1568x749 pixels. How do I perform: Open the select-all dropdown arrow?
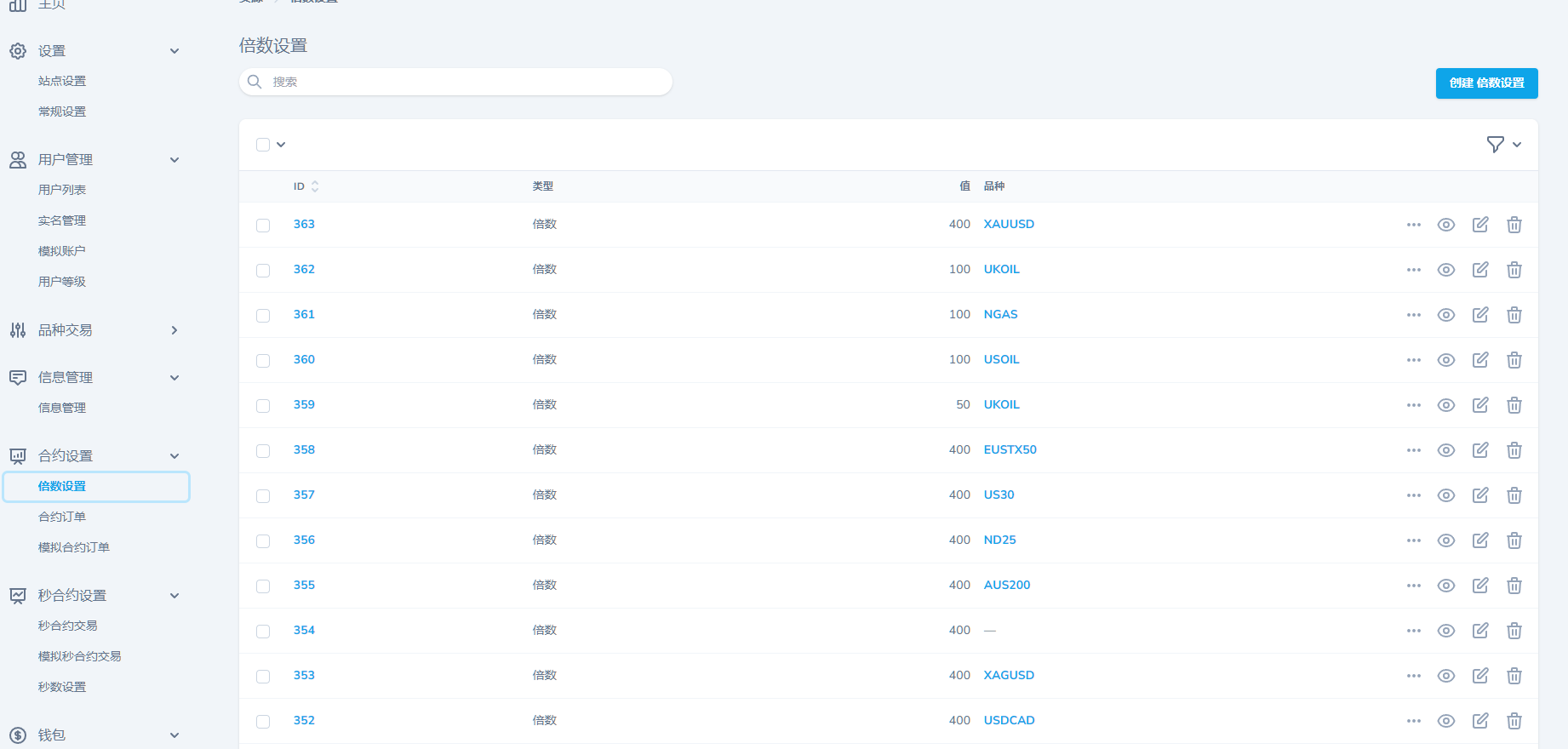[x=281, y=145]
